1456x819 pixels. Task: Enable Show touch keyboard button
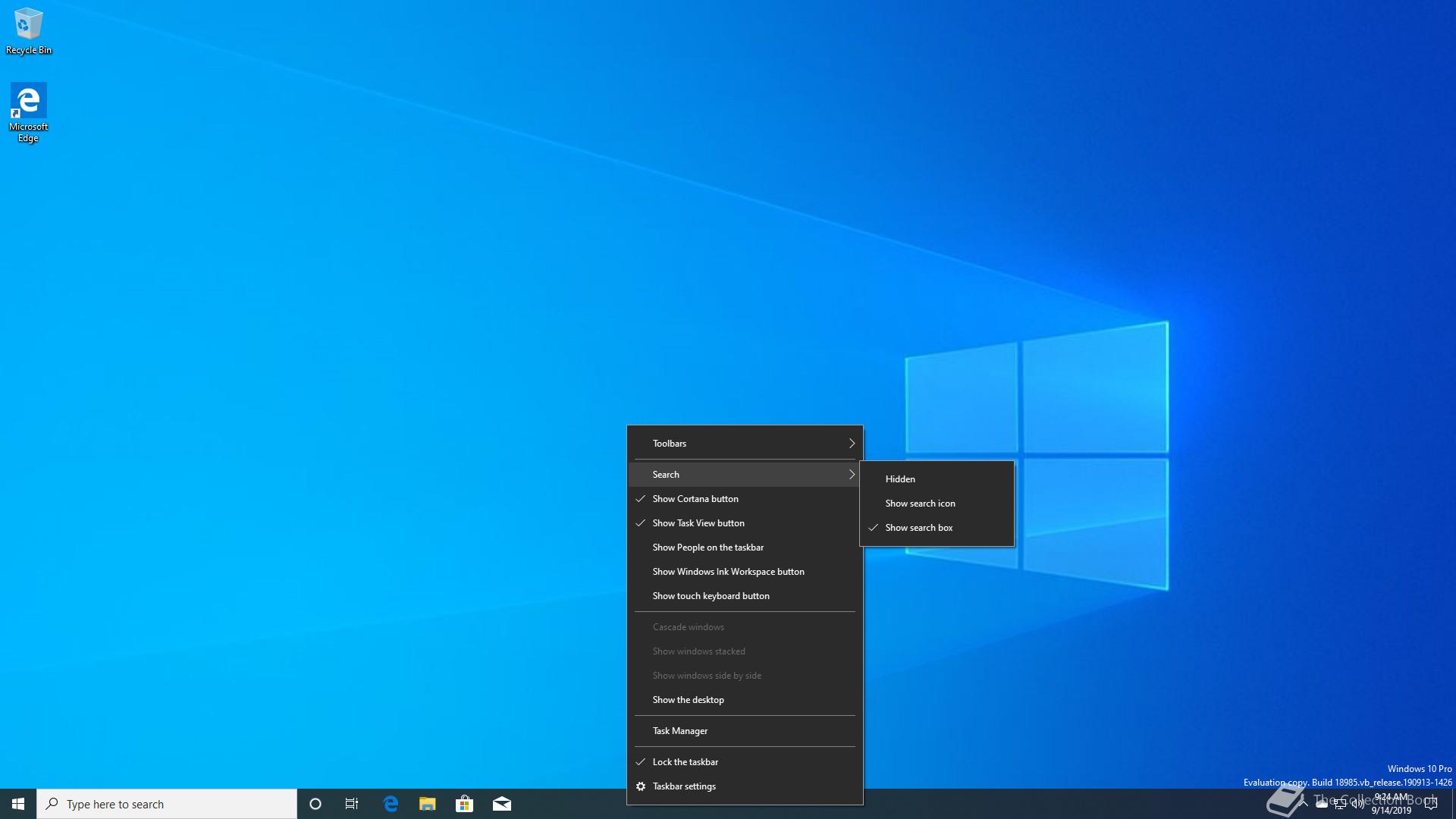coord(745,596)
